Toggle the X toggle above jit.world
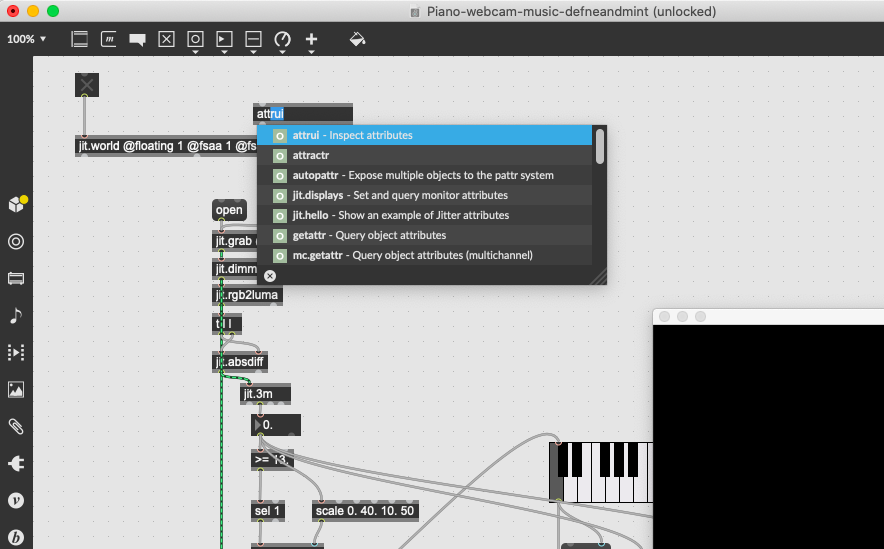Viewport: 884px width, 549px height. pyautogui.click(x=87, y=85)
